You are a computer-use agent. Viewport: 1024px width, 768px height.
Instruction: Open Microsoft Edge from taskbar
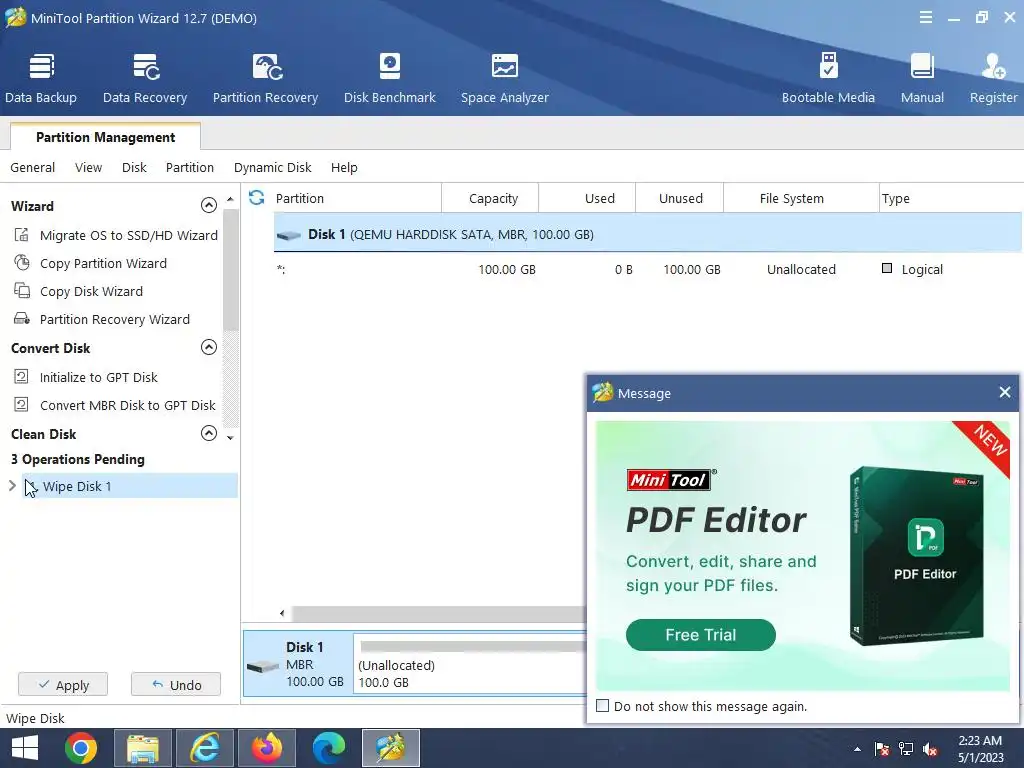tap(328, 748)
